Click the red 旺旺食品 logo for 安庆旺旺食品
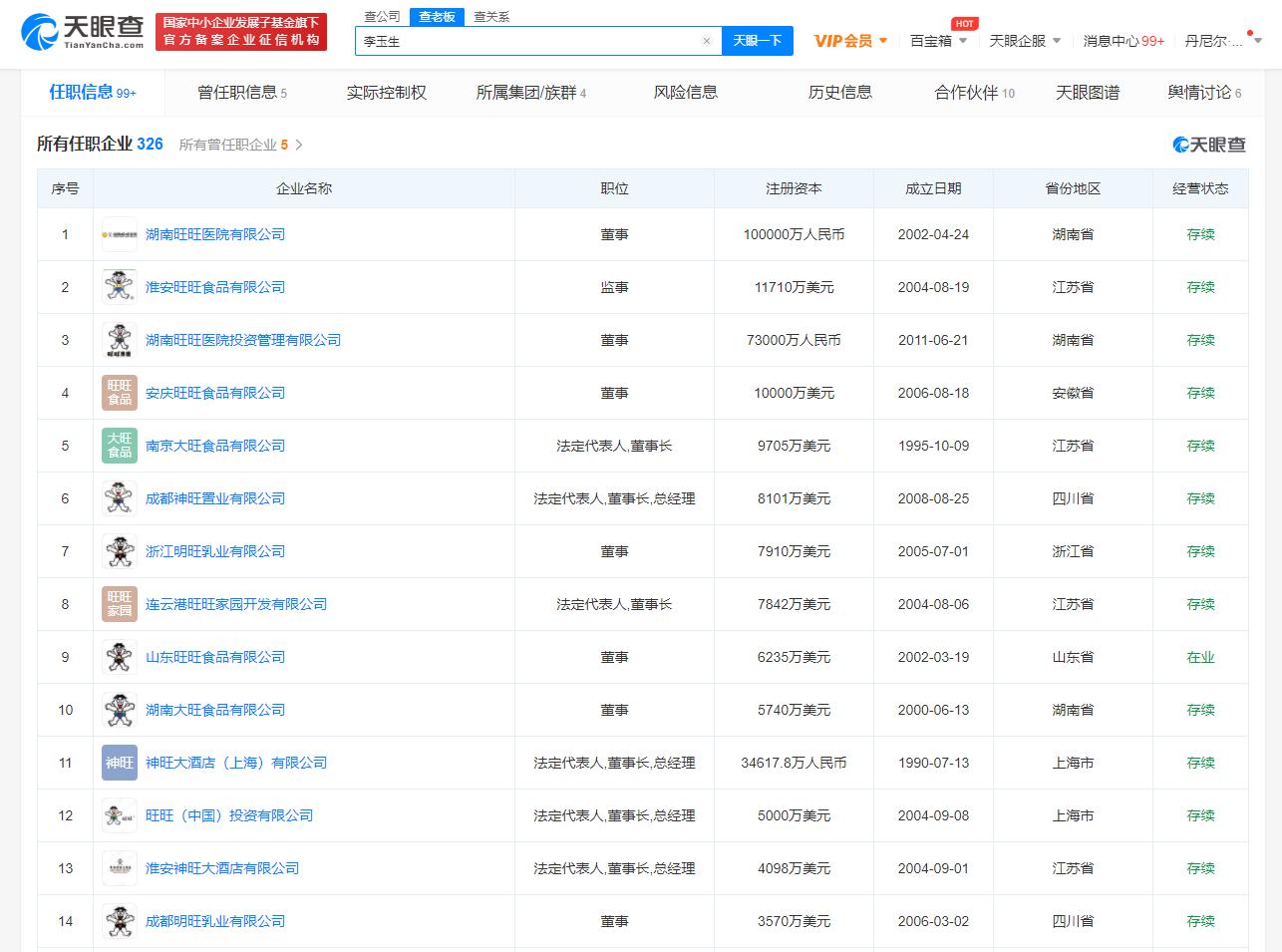The image size is (1282, 952). [119, 392]
